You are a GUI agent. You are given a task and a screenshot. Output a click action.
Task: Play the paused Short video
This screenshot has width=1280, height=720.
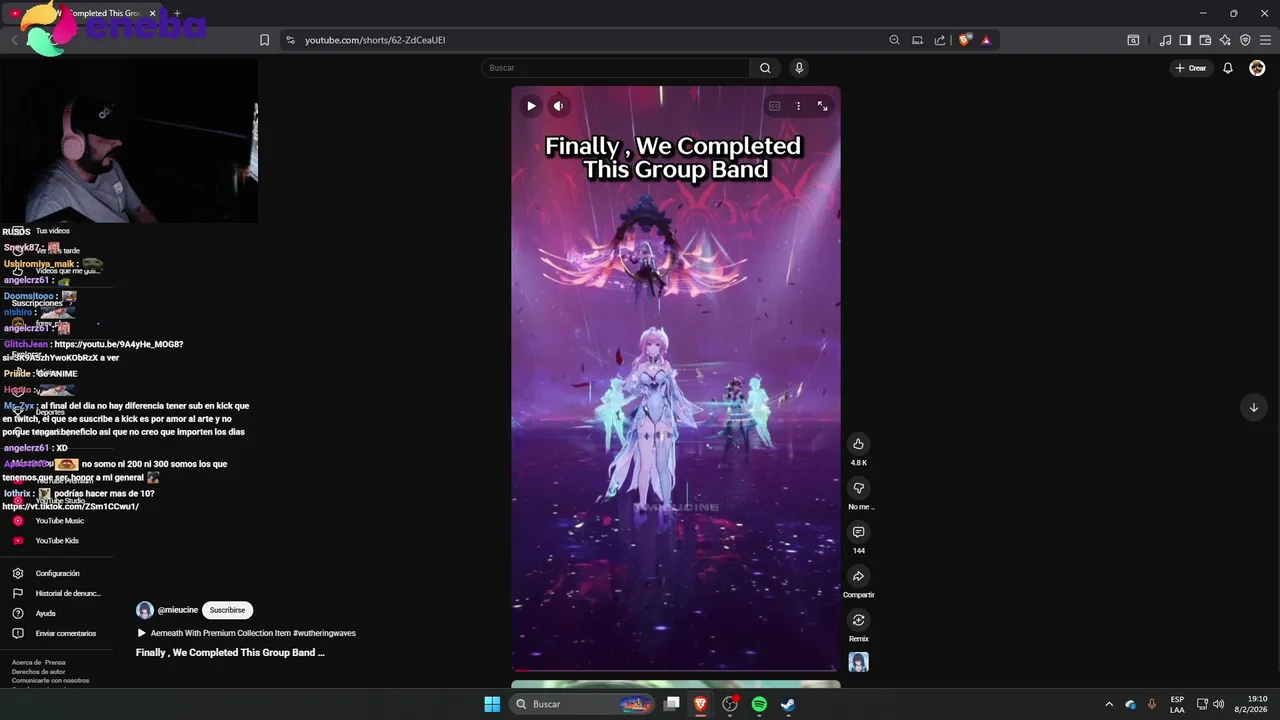531,106
